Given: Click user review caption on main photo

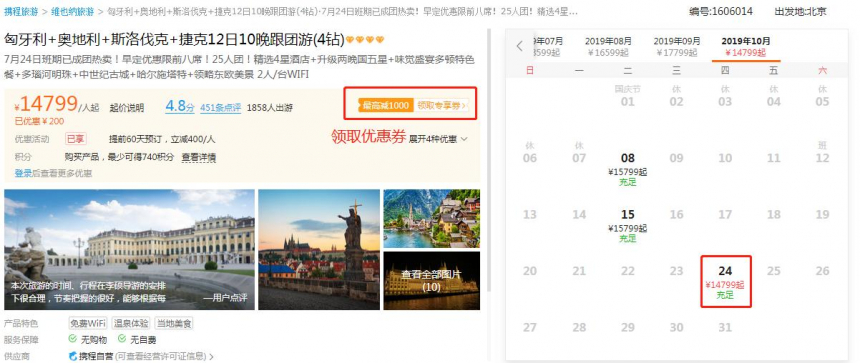Looking at the screenshot, I should coord(129,292).
